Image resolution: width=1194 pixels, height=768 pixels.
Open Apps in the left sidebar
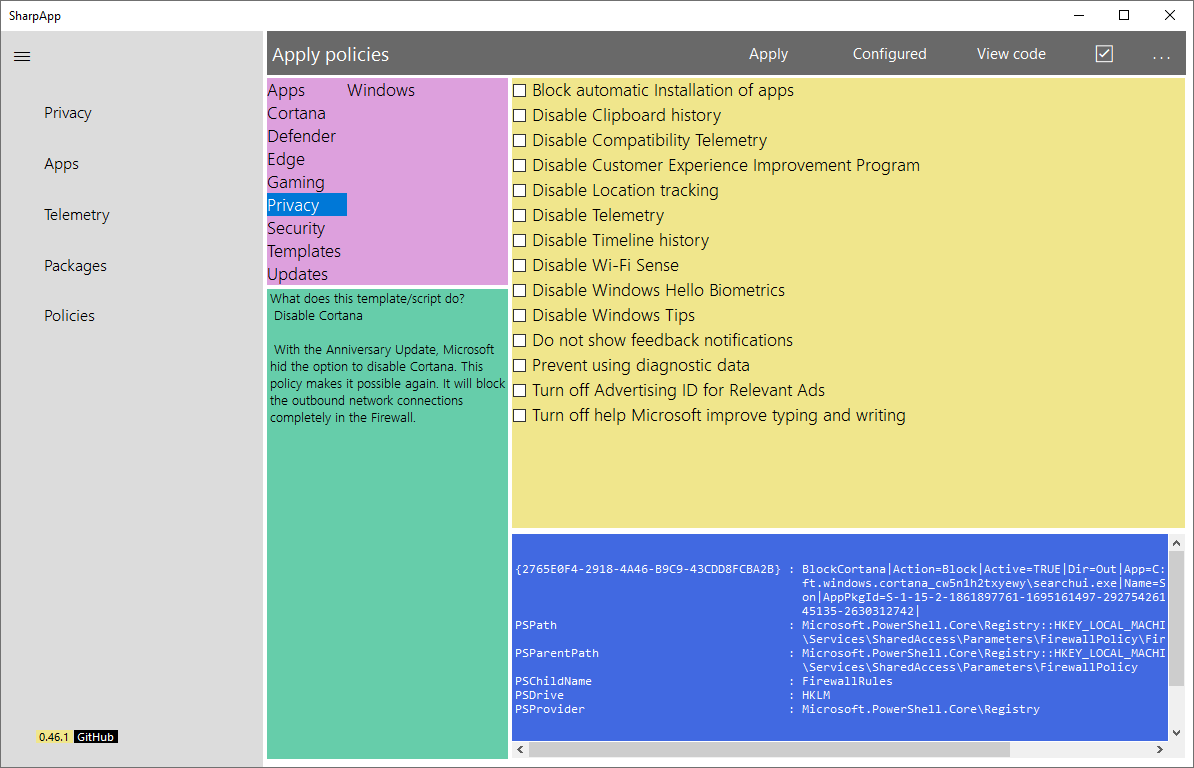pyautogui.click(x=61, y=164)
